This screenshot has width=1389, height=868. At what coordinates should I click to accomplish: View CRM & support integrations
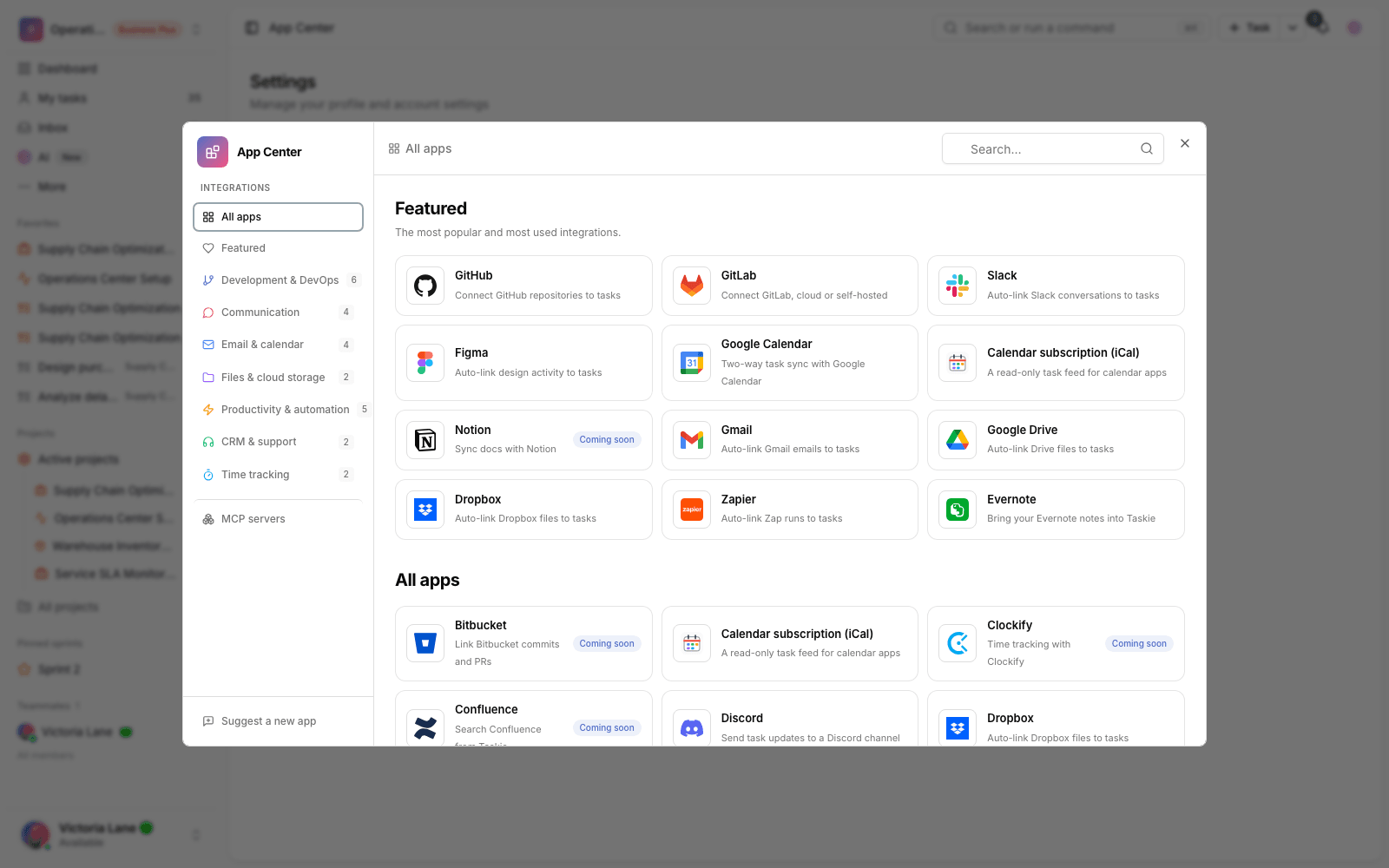click(278, 442)
